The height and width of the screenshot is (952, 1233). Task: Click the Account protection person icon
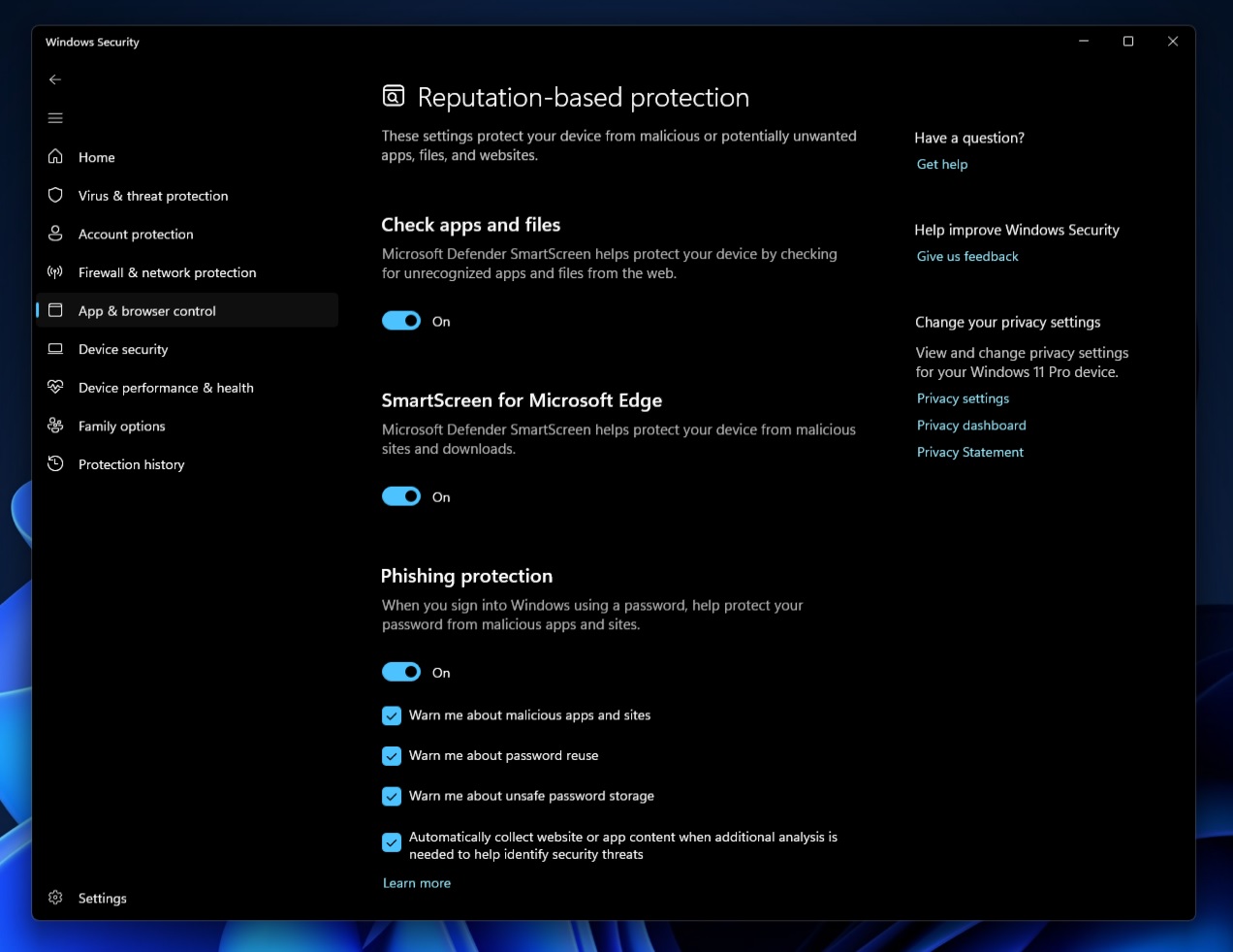[x=55, y=234]
